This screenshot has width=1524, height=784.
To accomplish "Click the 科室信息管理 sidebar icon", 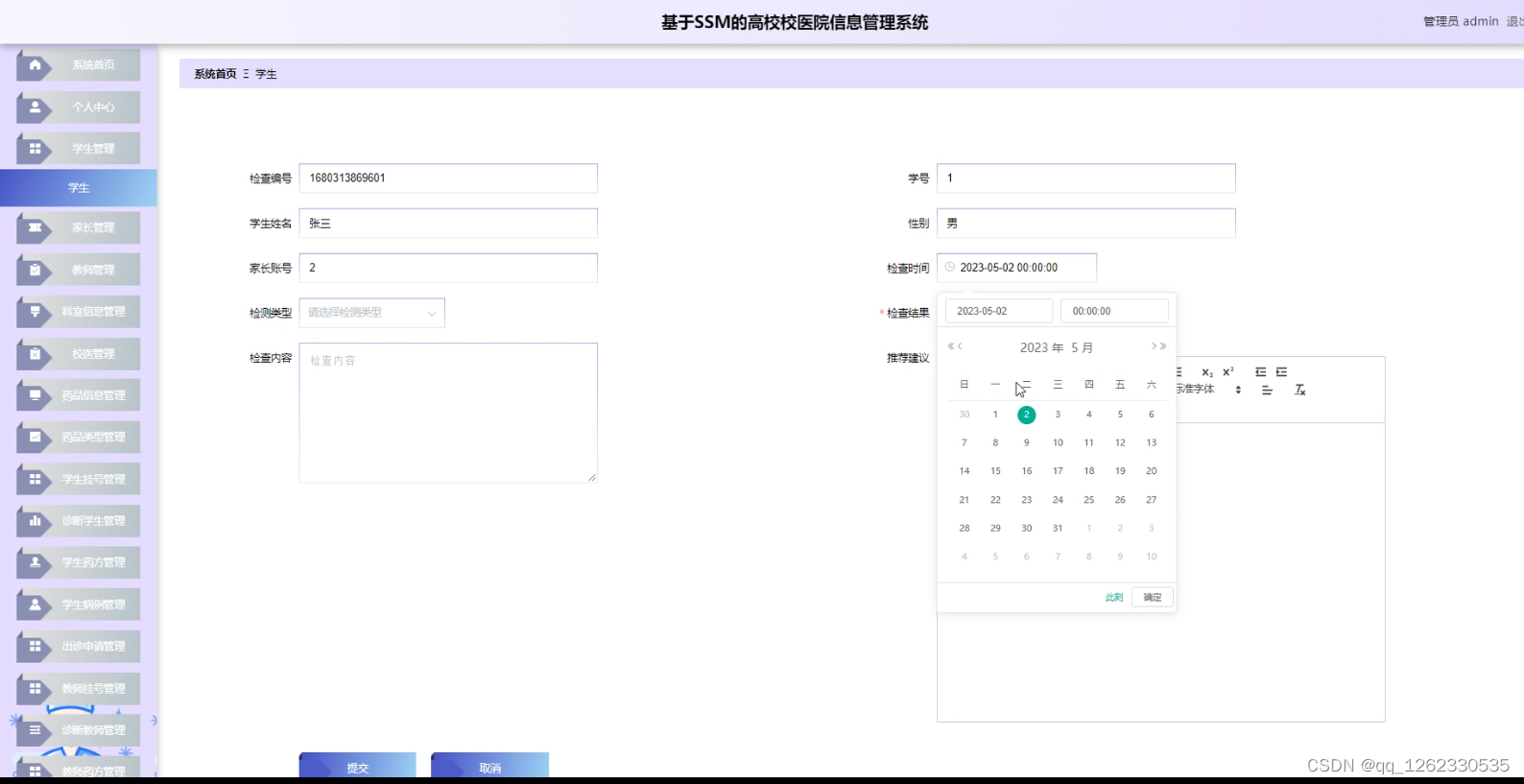I will (x=36, y=311).
